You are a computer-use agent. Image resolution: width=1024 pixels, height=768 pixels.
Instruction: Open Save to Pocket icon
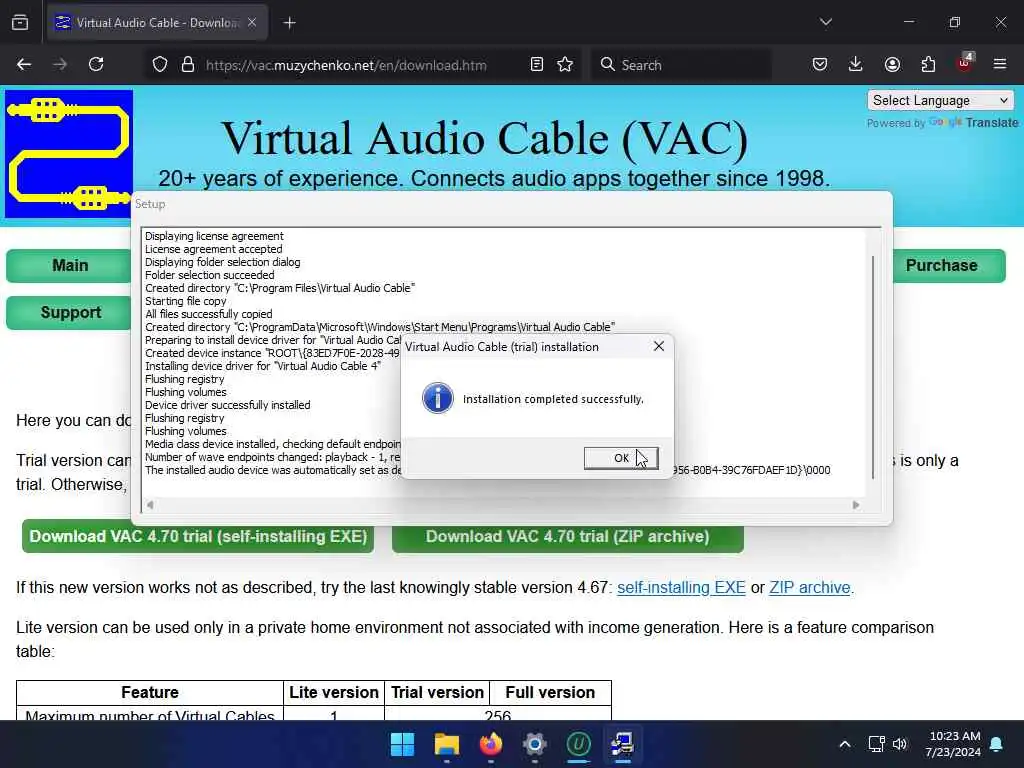(820, 65)
